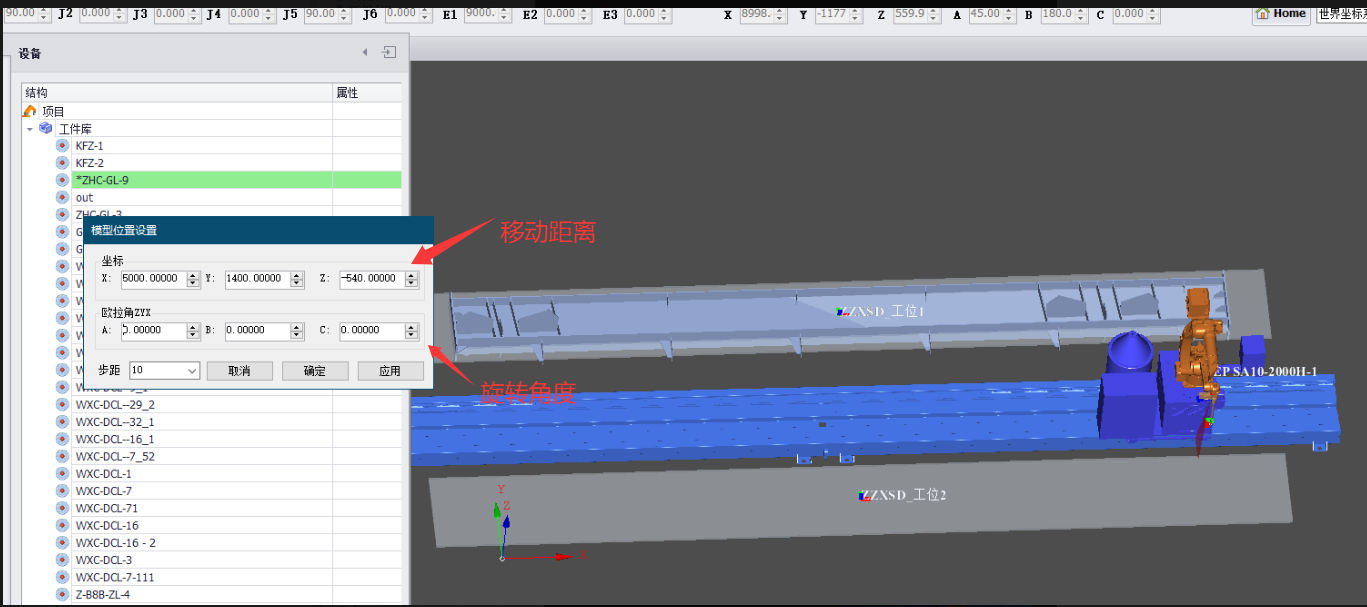This screenshot has width=1367, height=607.
Task: Open the 世界坐标 coordinate system dropdown
Action: 1340,14
